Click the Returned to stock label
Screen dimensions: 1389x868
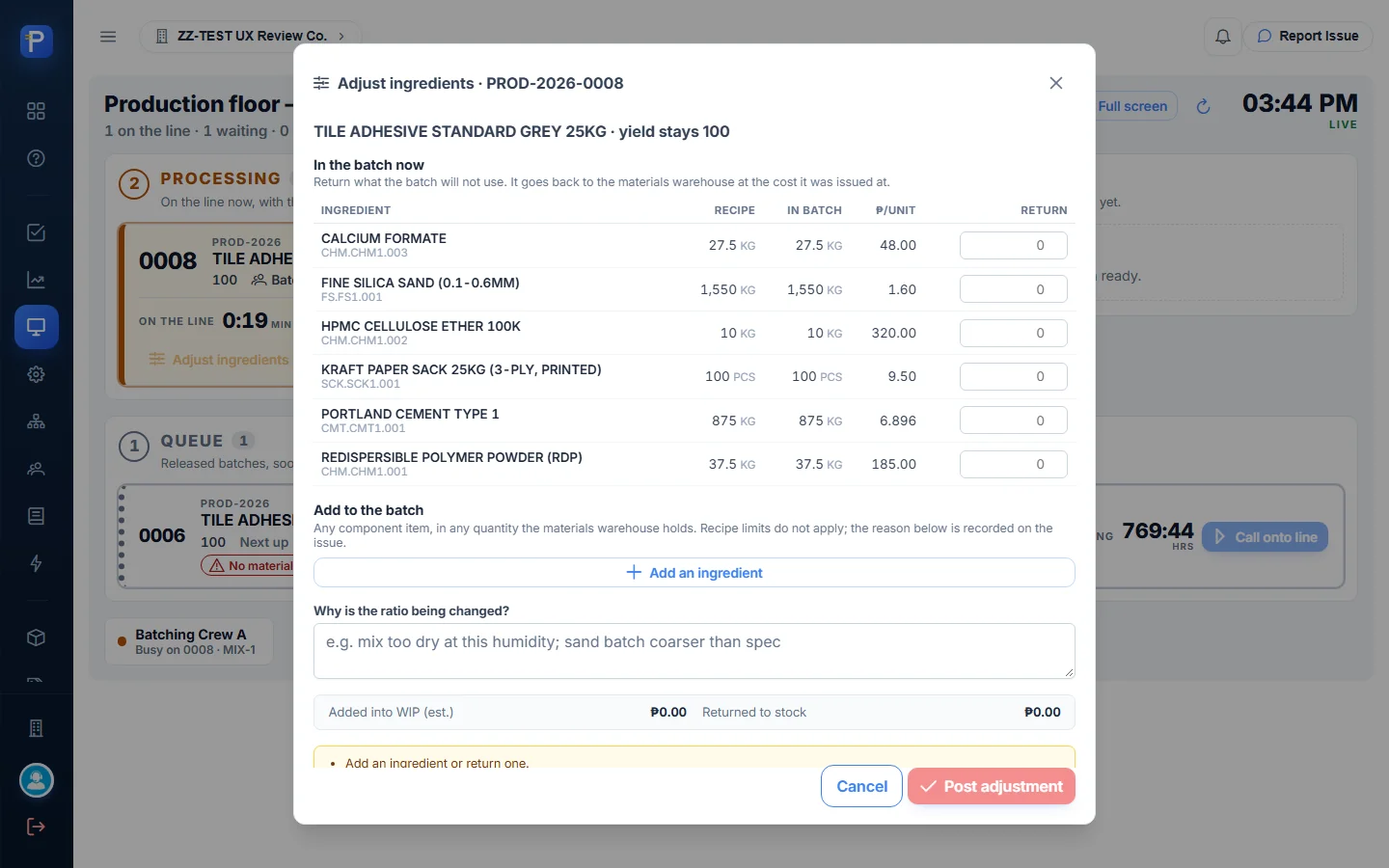754,712
